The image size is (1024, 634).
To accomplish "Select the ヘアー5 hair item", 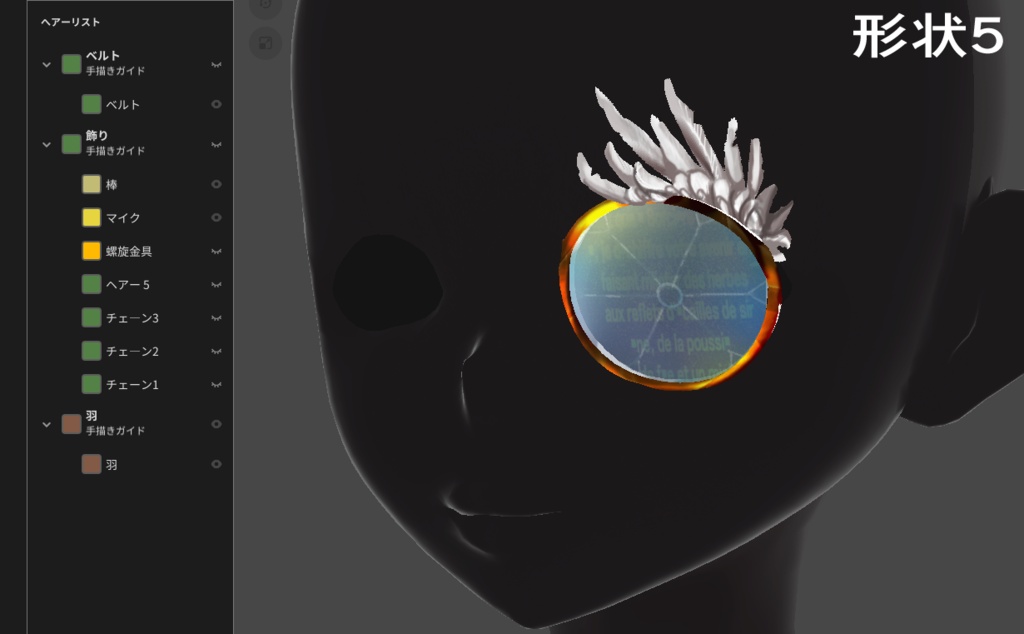I will point(128,285).
